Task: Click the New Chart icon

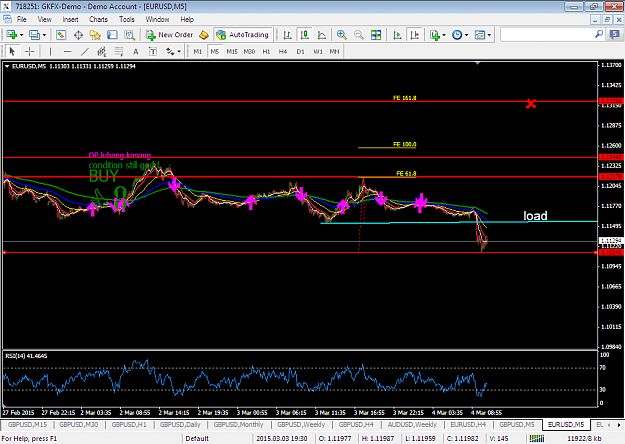Action: [11, 35]
